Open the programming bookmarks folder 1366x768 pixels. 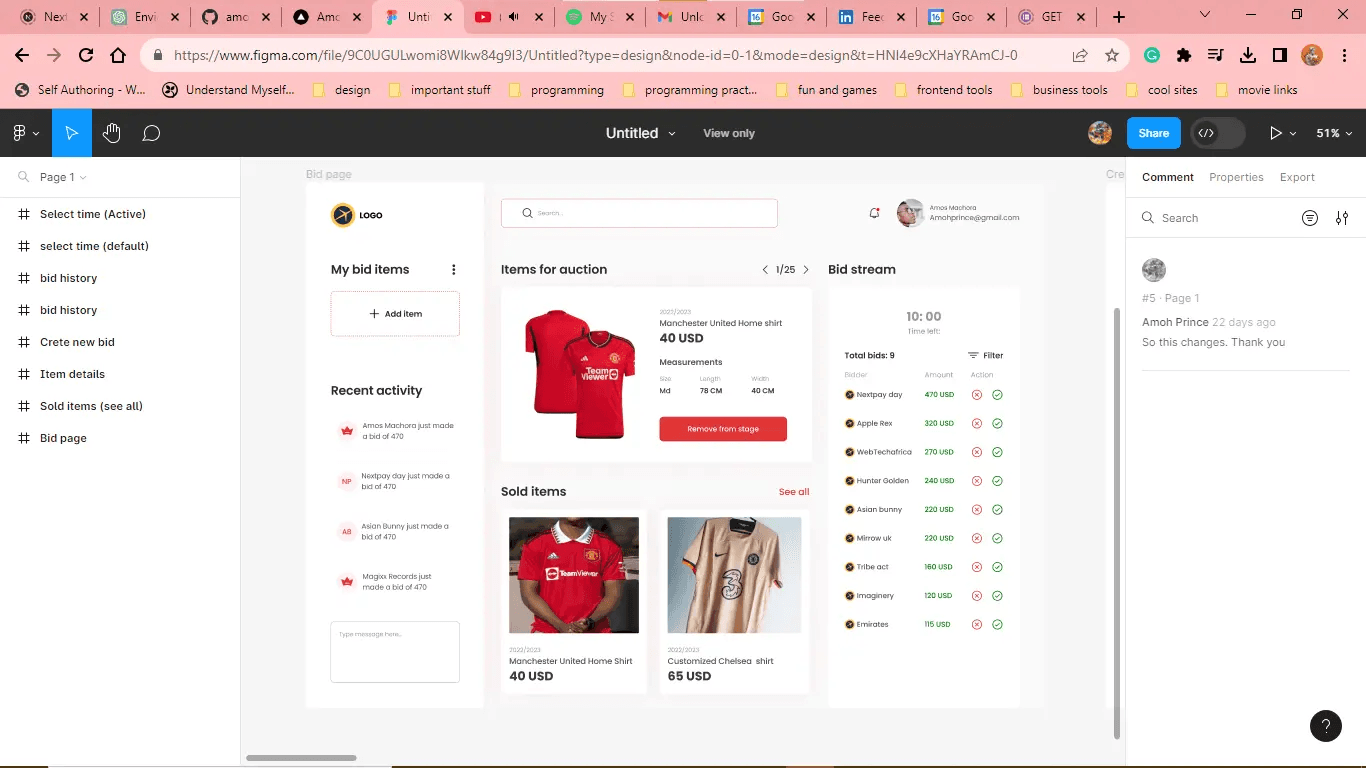click(x=556, y=90)
